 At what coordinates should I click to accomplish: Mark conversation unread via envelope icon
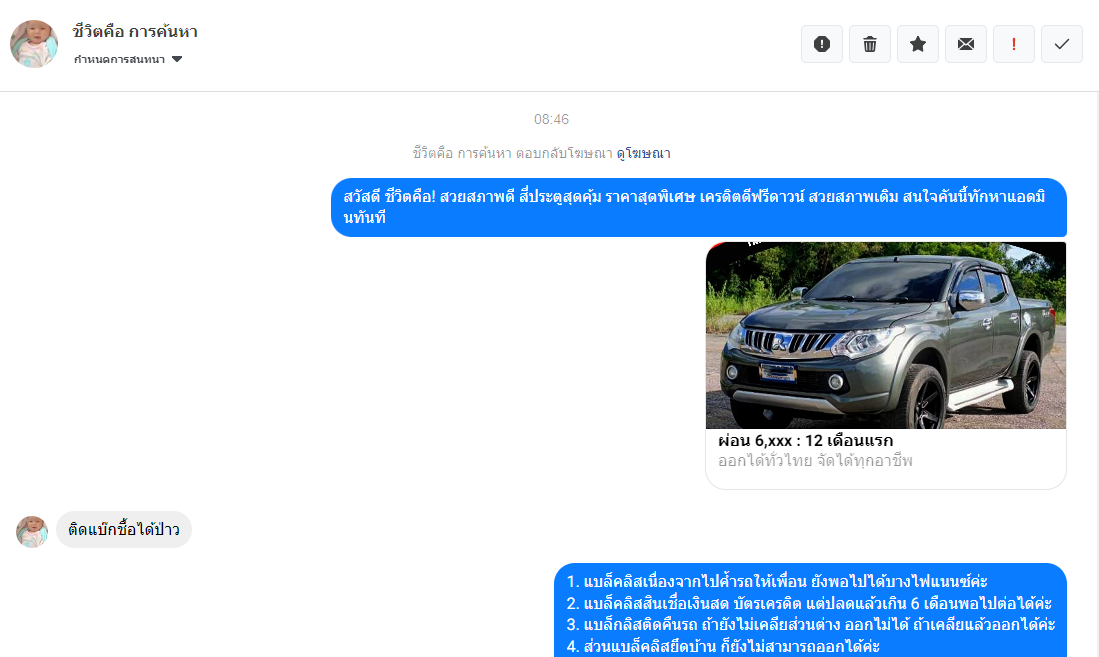pos(966,44)
